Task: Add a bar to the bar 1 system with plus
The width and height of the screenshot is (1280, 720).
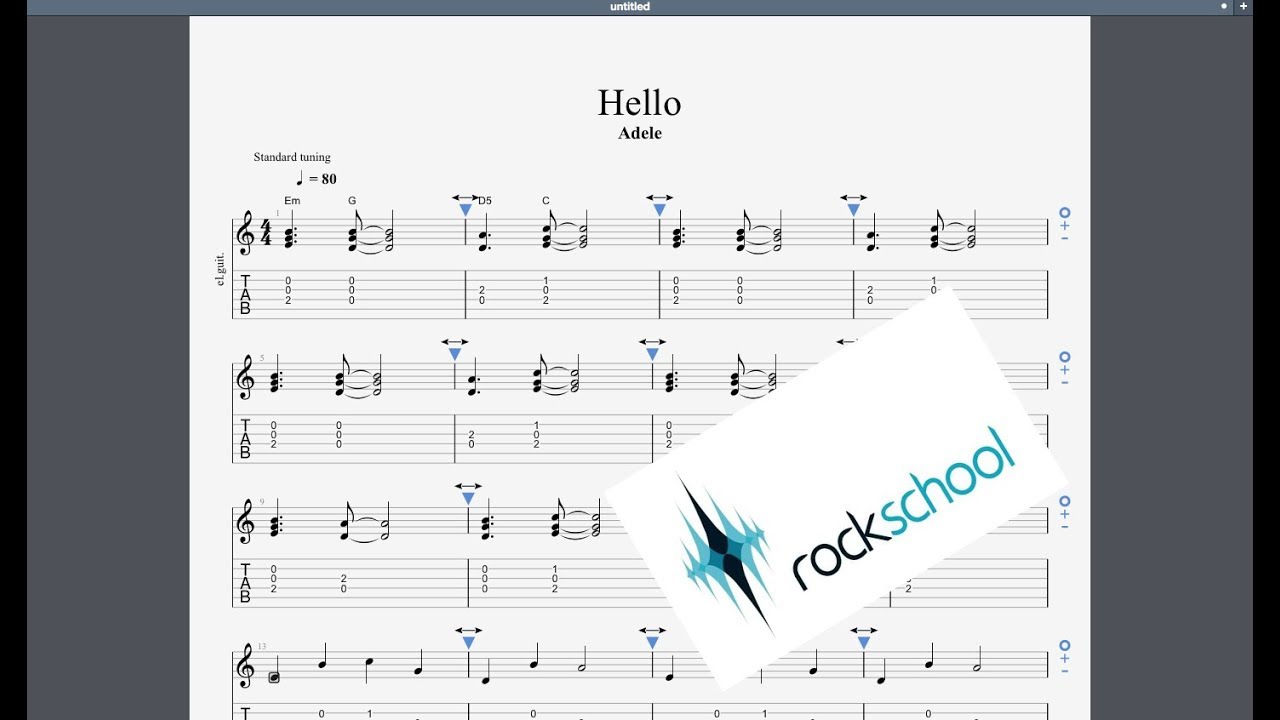Action: point(1065,226)
